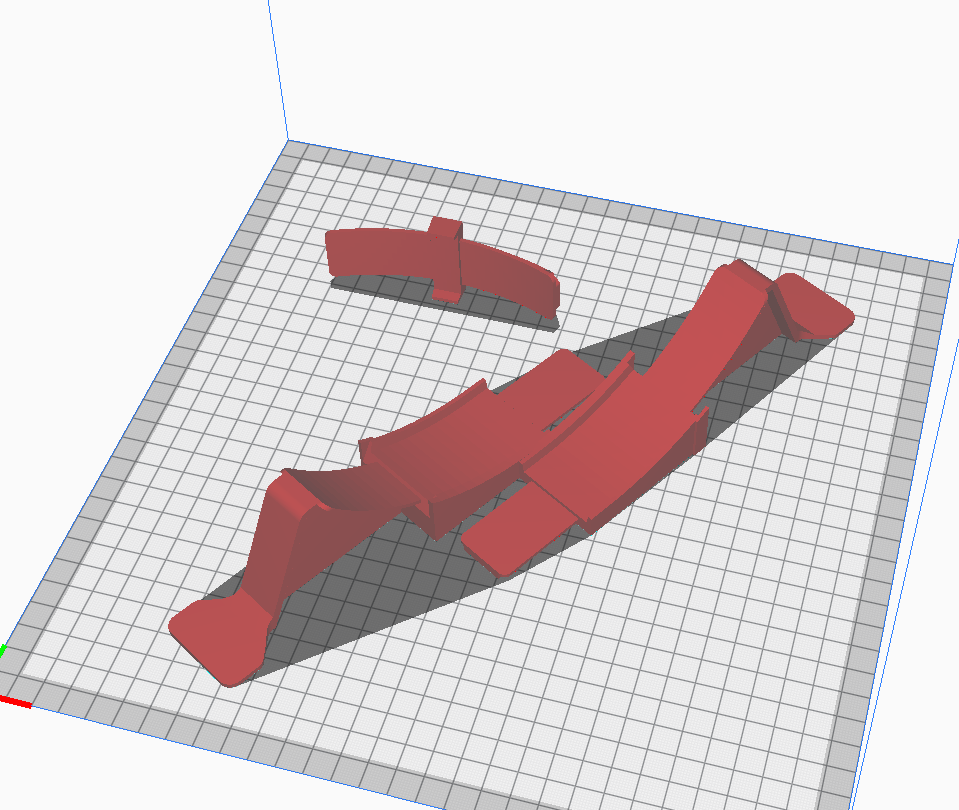Click the red X-axis origin marker
Image resolution: width=959 pixels, height=810 pixels.
[15, 701]
